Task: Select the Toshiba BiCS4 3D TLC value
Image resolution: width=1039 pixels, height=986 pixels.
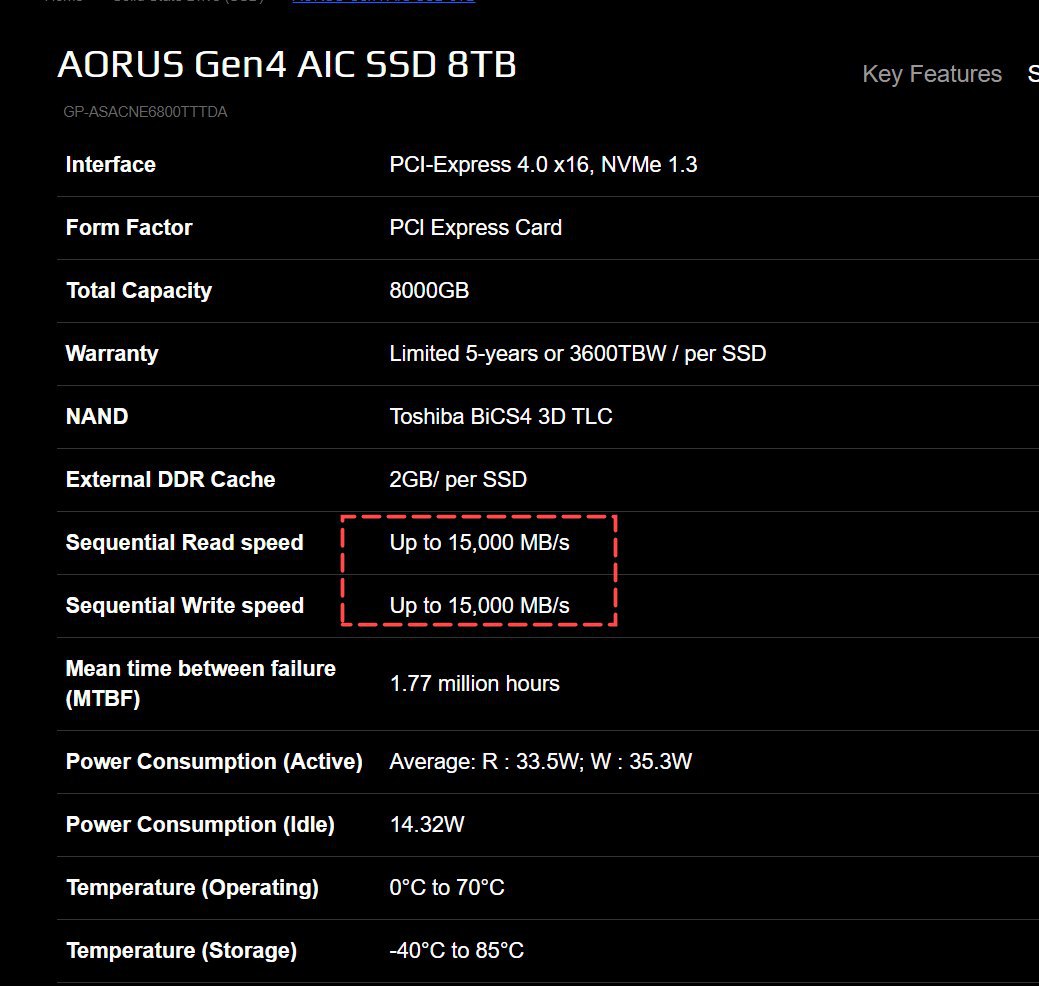Action: [x=501, y=416]
